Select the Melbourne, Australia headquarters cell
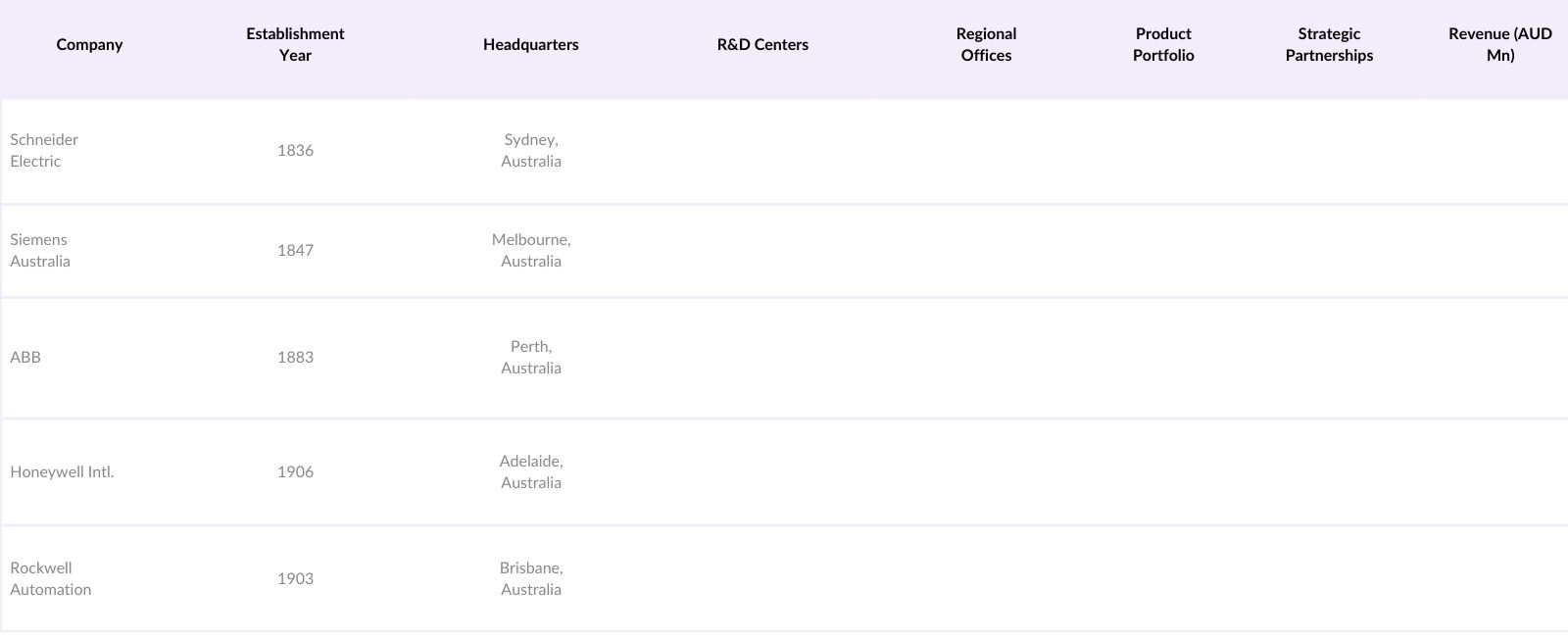 (x=531, y=250)
